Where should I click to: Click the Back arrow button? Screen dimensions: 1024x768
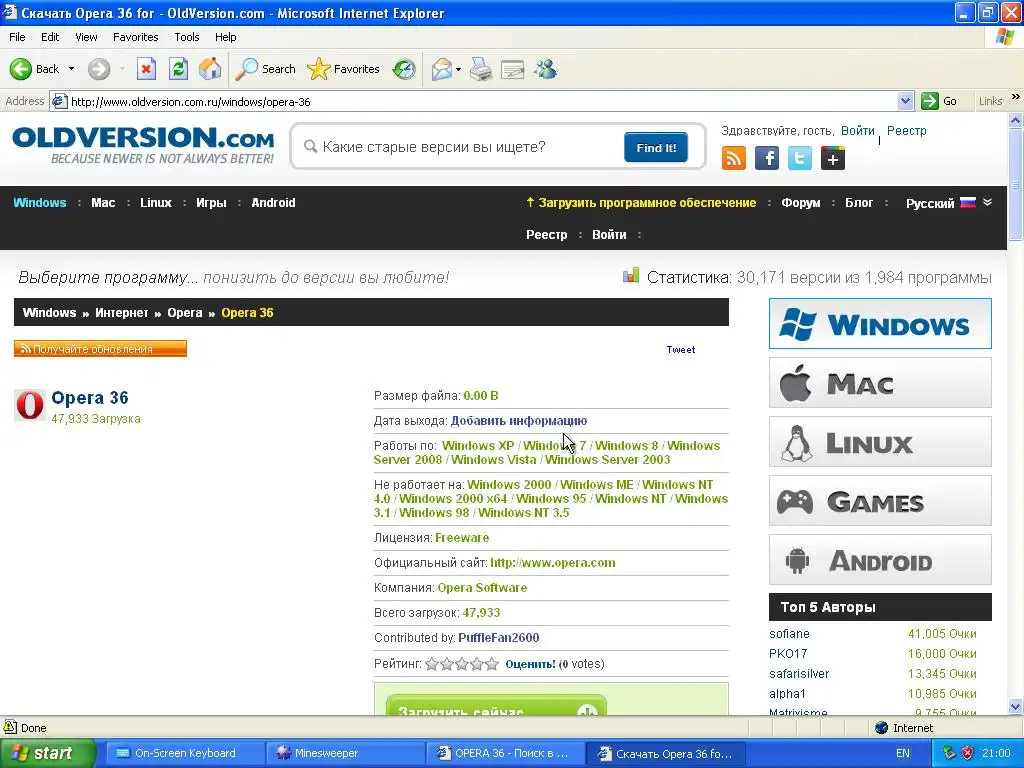coord(34,69)
